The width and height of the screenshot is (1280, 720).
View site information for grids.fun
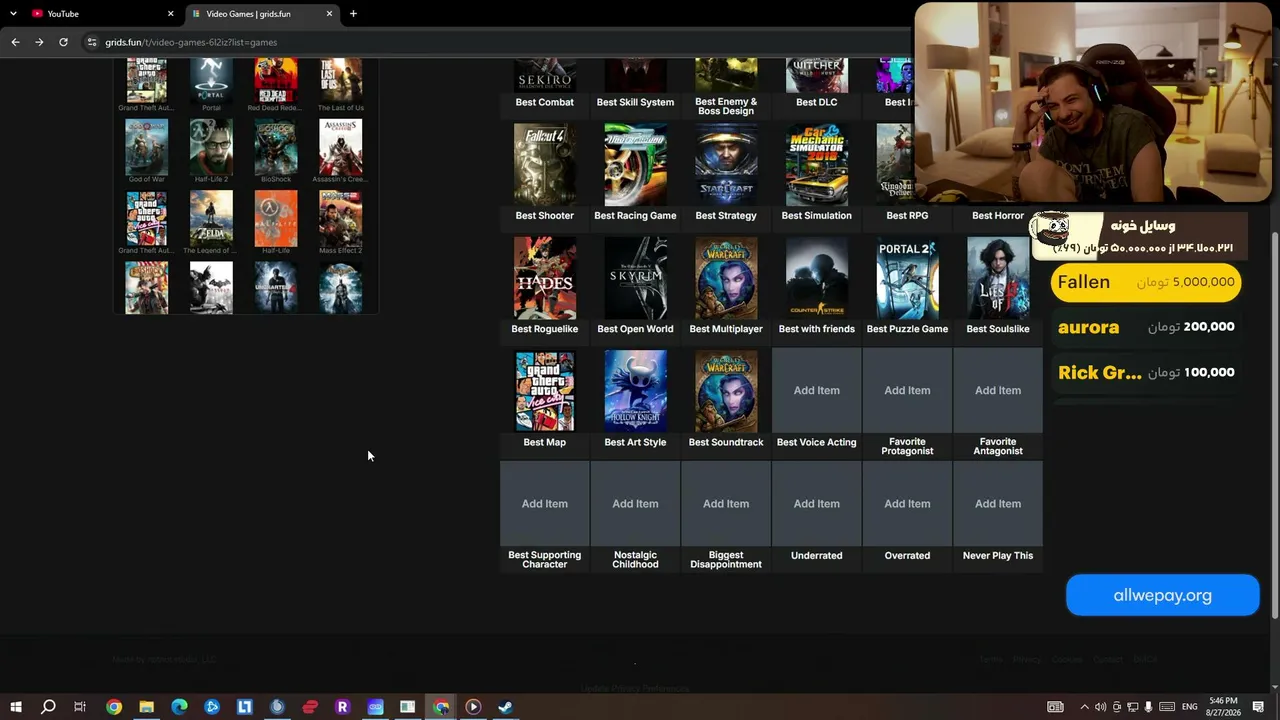coord(92,42)
